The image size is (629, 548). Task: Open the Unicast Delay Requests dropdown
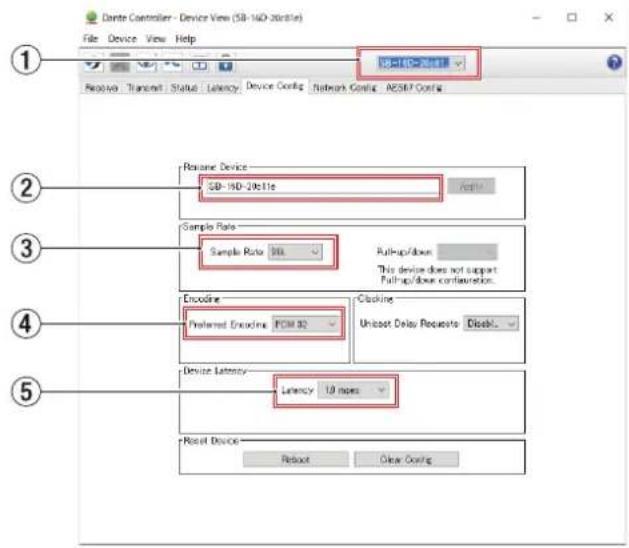coord(491,324)
